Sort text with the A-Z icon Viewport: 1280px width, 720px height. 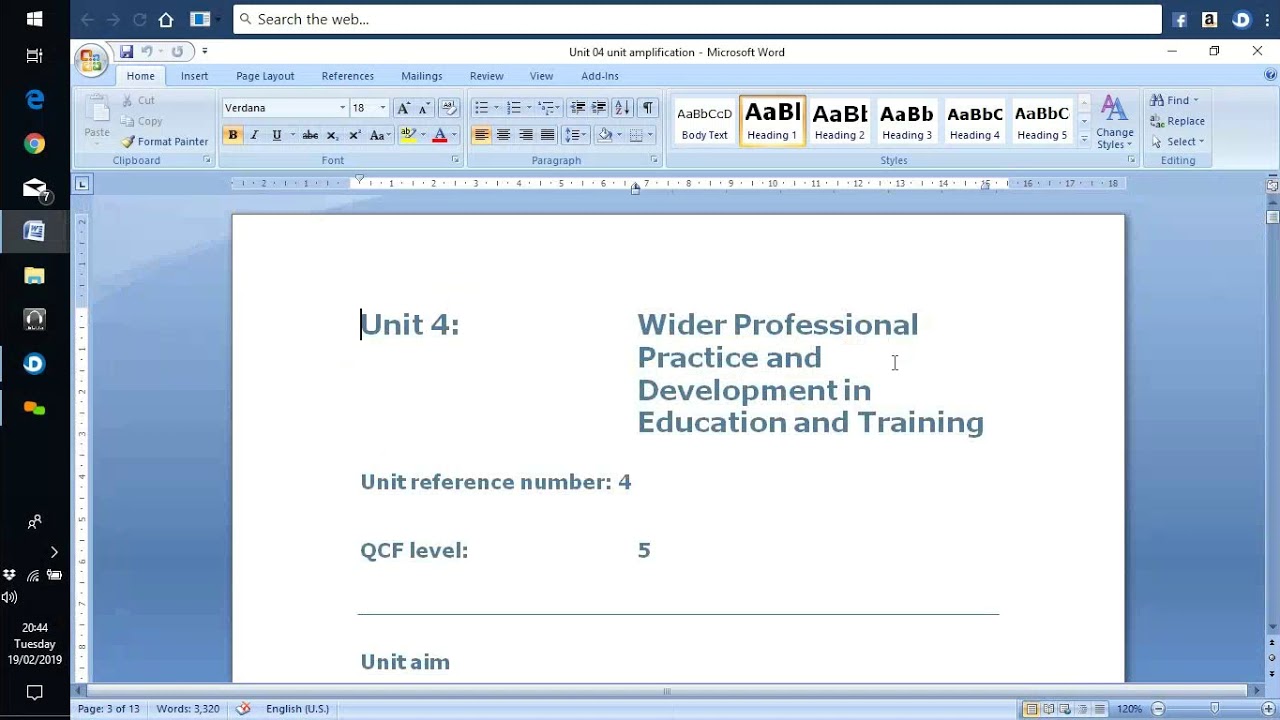[622, 108]
